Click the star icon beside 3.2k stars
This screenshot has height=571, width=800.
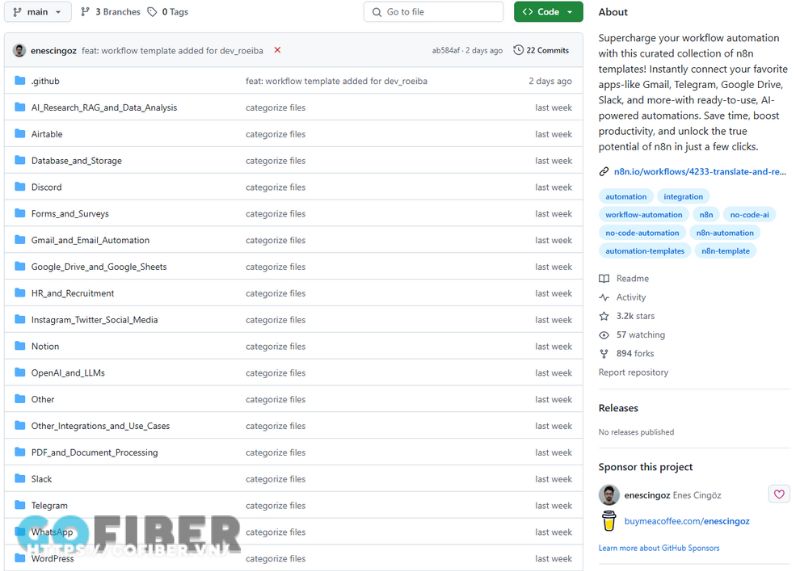click(604, 316)
